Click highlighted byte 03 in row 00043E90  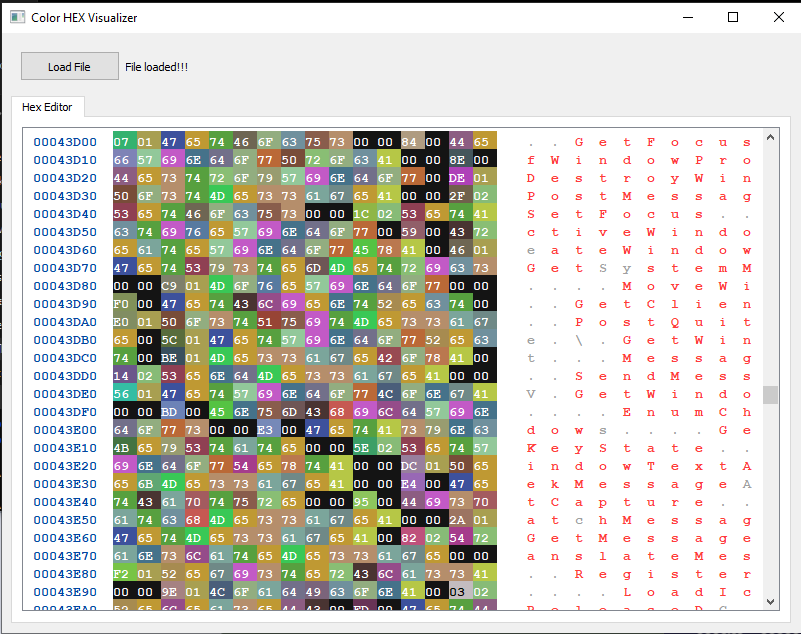tap(461, 592)
